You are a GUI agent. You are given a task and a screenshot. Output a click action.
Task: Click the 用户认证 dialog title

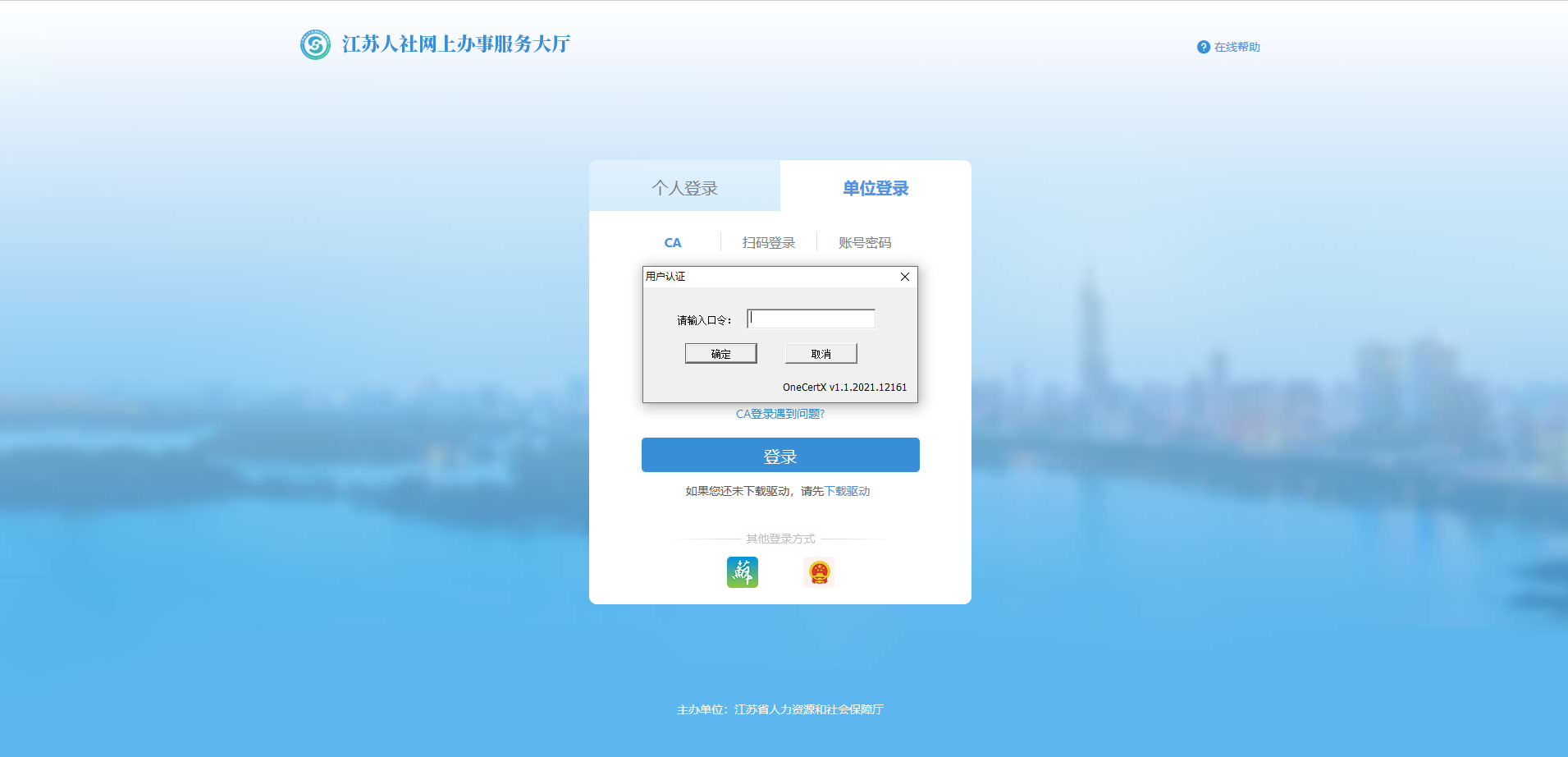[x=665, y=277]
